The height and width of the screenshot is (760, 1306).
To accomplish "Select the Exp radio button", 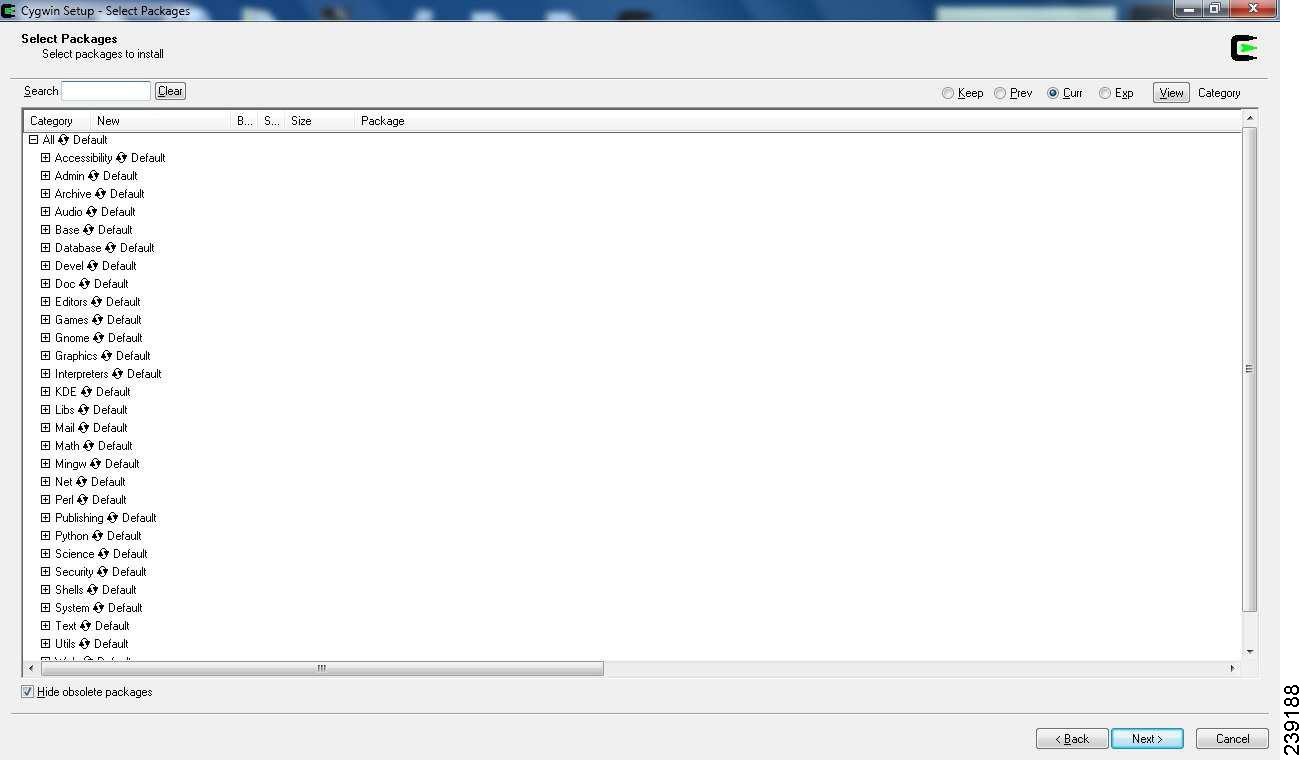I will 1105,93.
